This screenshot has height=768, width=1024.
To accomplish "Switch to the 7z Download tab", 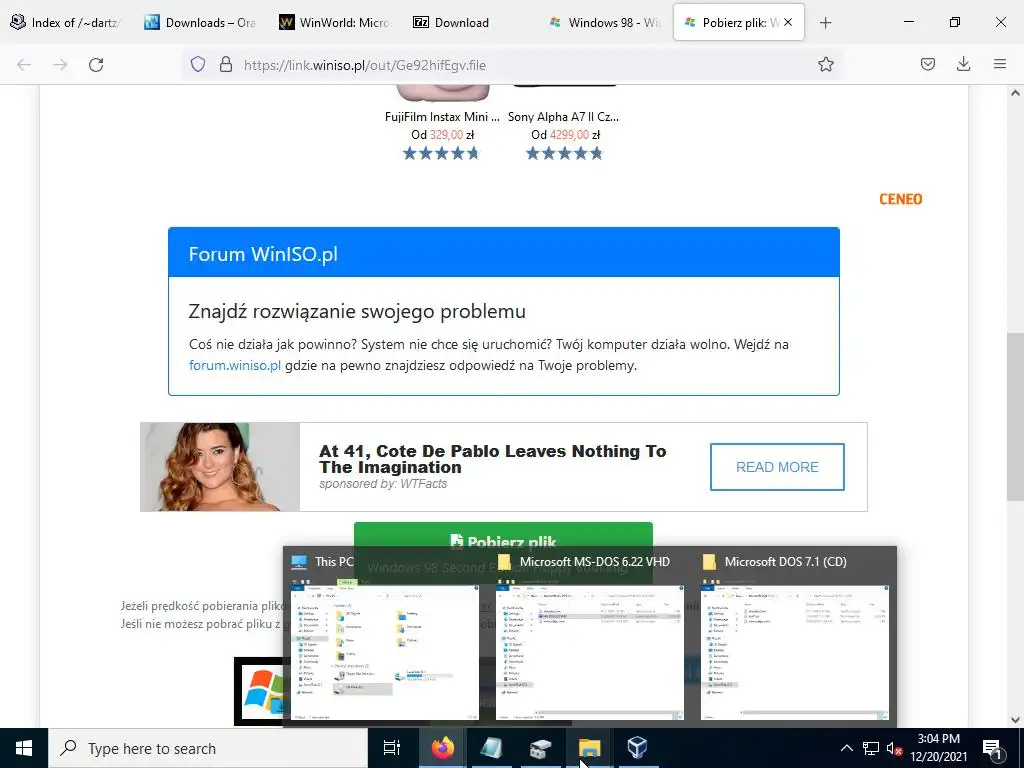I will 470,22.
